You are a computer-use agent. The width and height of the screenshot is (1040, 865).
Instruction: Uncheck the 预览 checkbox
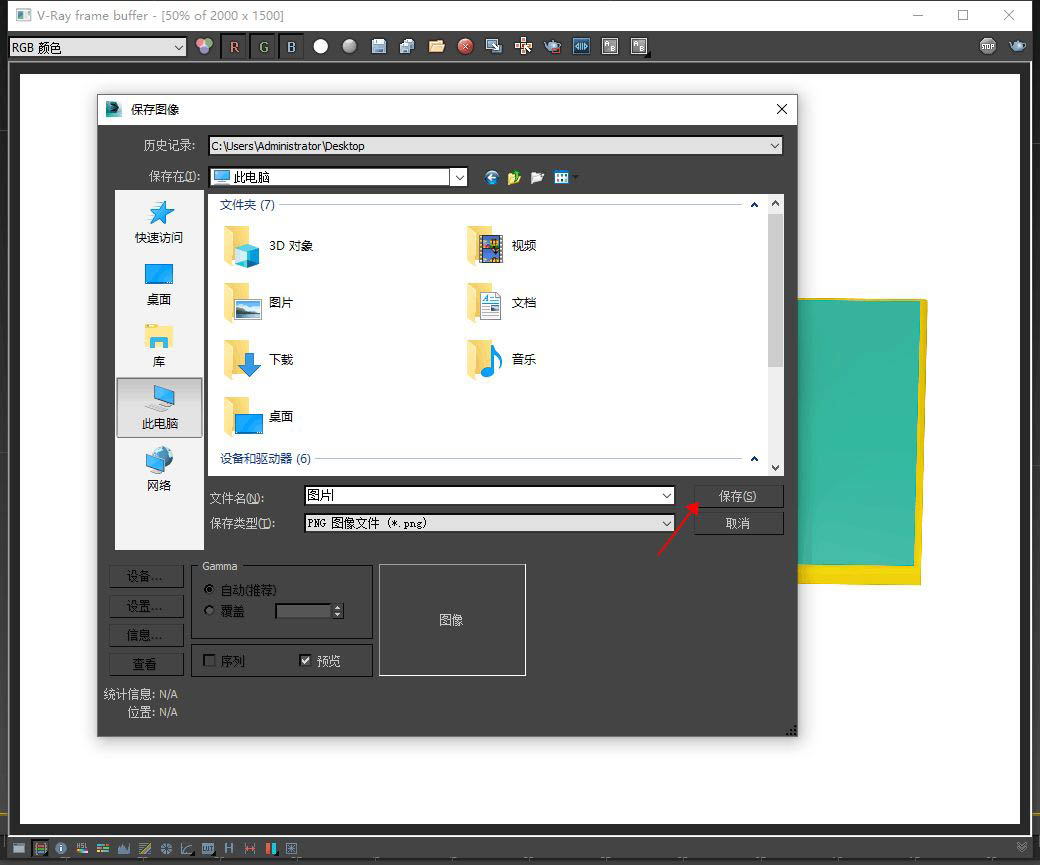[x=305, y=660]
